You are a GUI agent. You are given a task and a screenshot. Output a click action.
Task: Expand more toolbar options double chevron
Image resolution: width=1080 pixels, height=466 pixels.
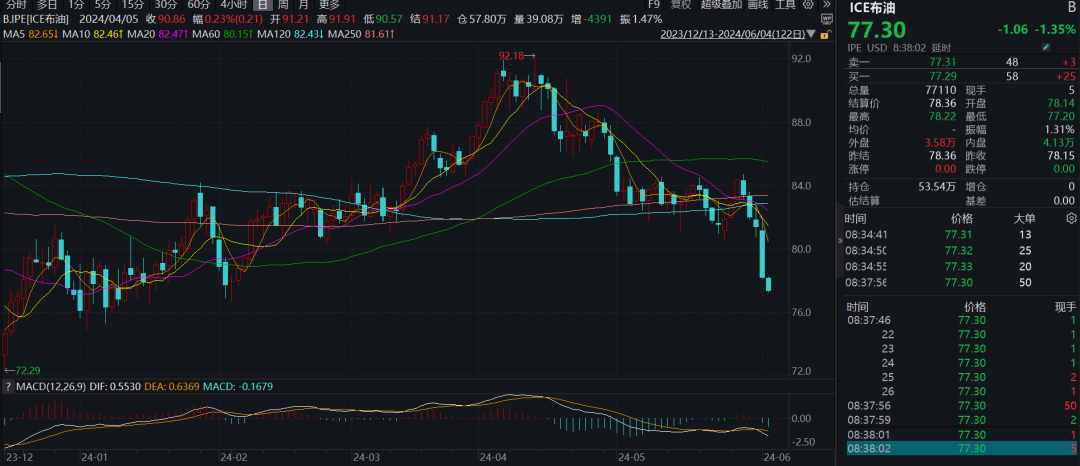(x=826, y=4)
